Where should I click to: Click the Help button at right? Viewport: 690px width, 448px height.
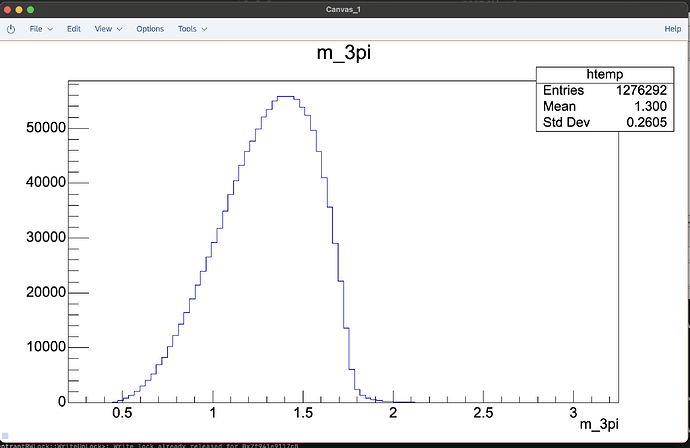pyautogui.click(x=673, y=29)
